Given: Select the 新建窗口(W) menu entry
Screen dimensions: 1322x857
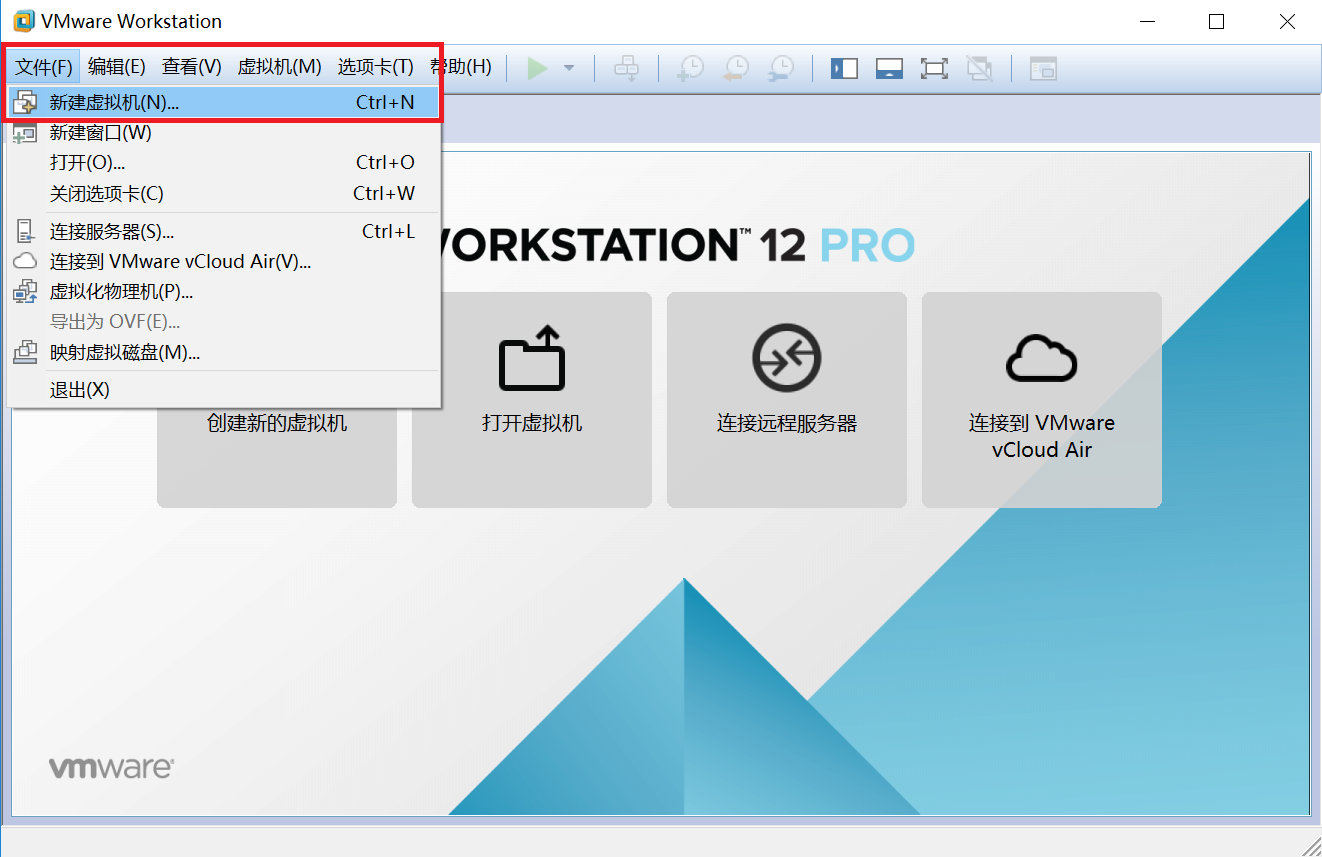Looking at the screenshot, I should (x=223, y=132).
